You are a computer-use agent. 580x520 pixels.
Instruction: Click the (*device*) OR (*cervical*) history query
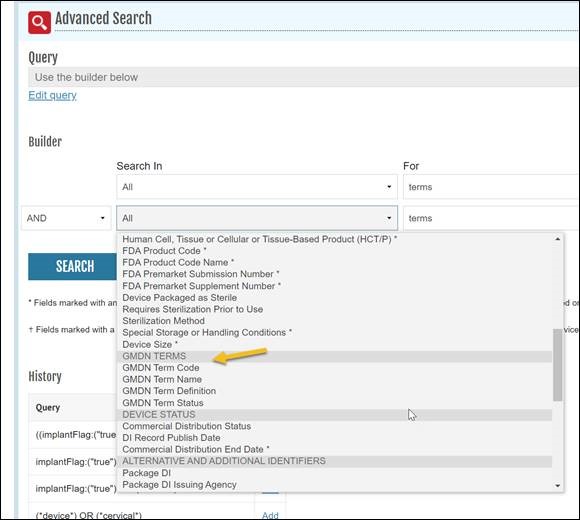coord(88,515)
